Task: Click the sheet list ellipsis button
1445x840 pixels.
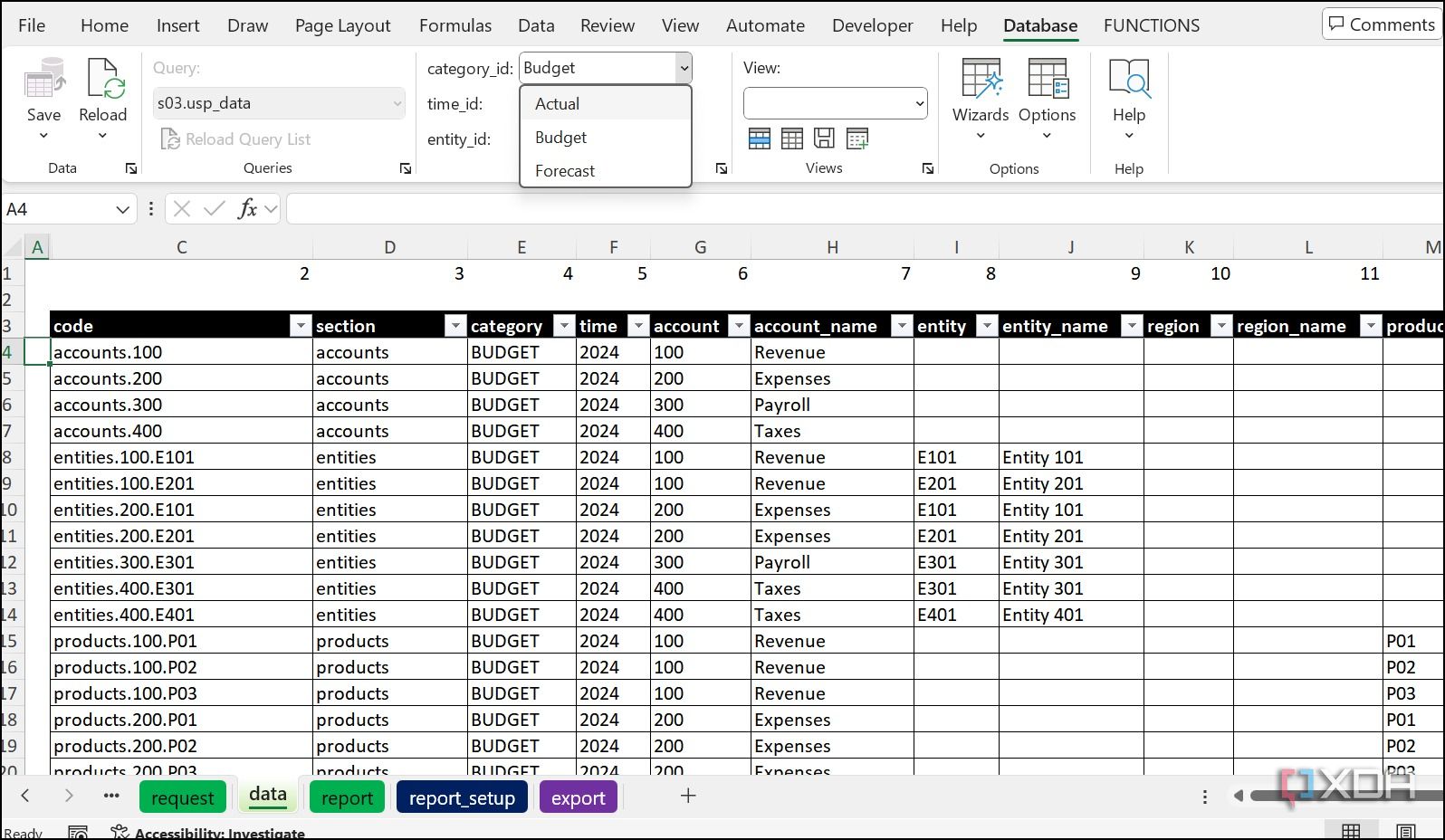Action: [x=111, y=796]
